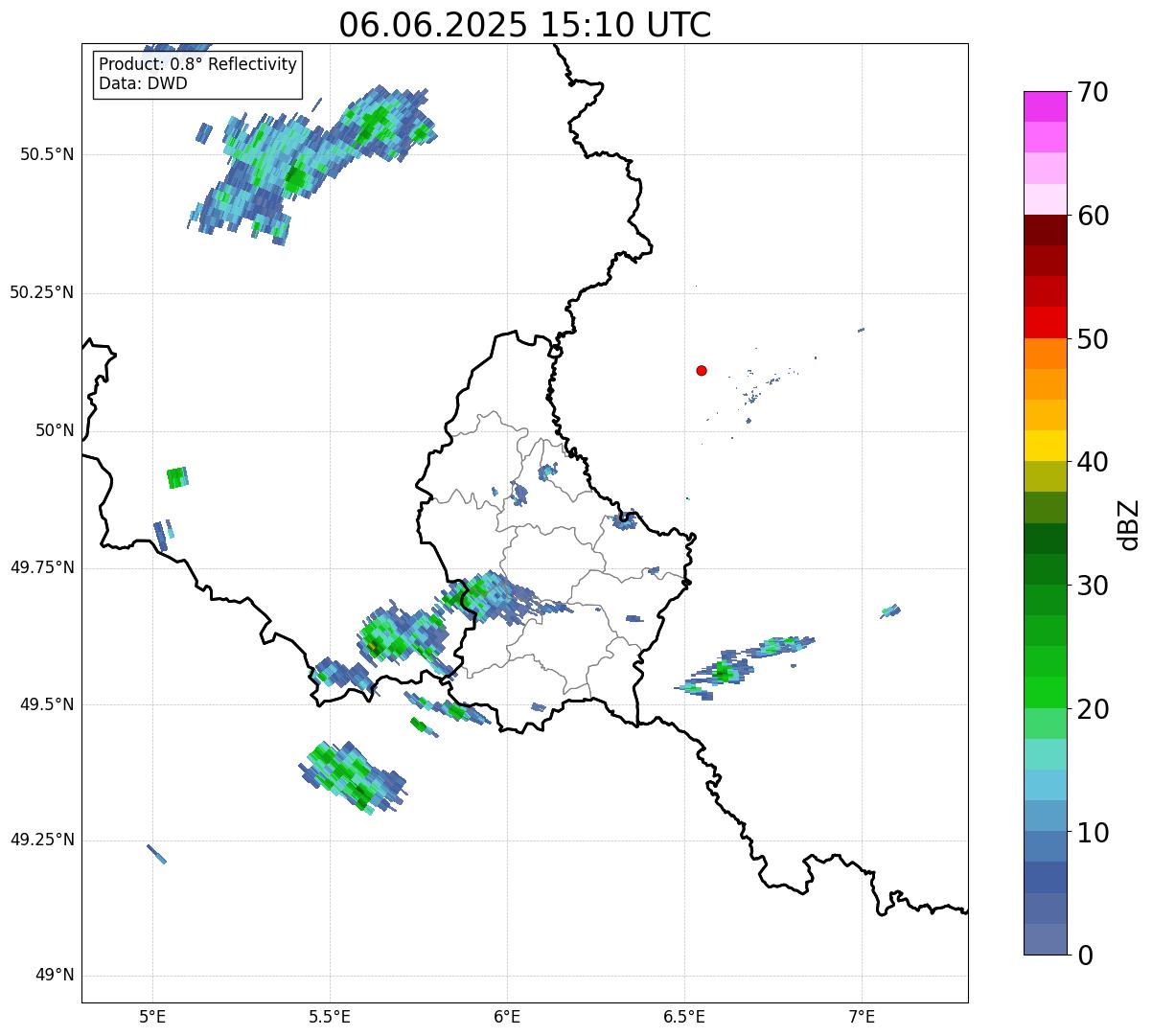Click the 7°E longitude label
The width and height of the screenshot is (1152, 1036).
pos(862,1016)
